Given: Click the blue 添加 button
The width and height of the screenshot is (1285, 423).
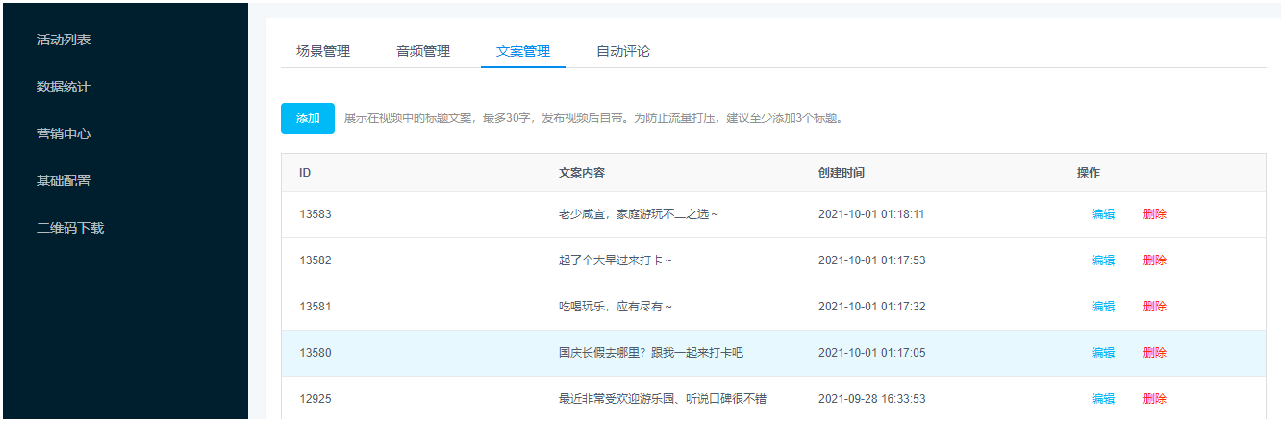Looking at the screenshot, I should coord(308,118).
